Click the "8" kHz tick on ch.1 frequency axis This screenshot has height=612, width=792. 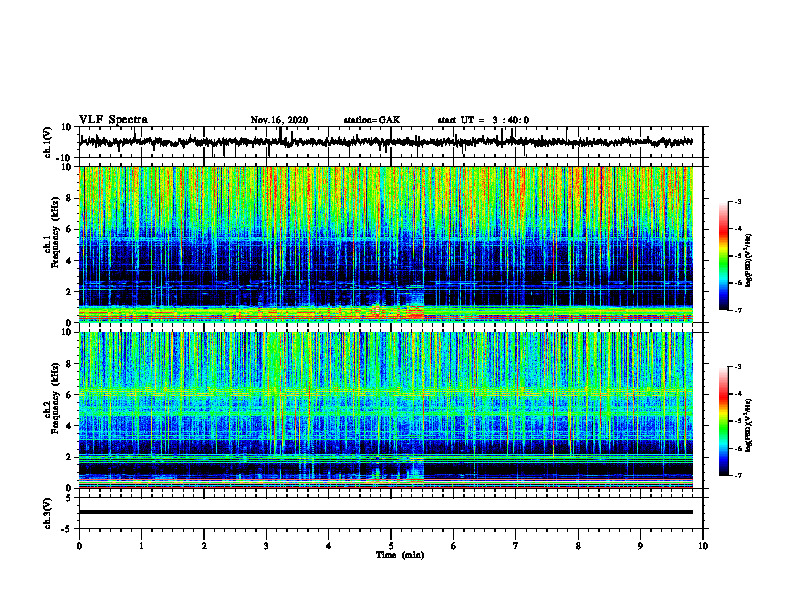pos(69,198)
